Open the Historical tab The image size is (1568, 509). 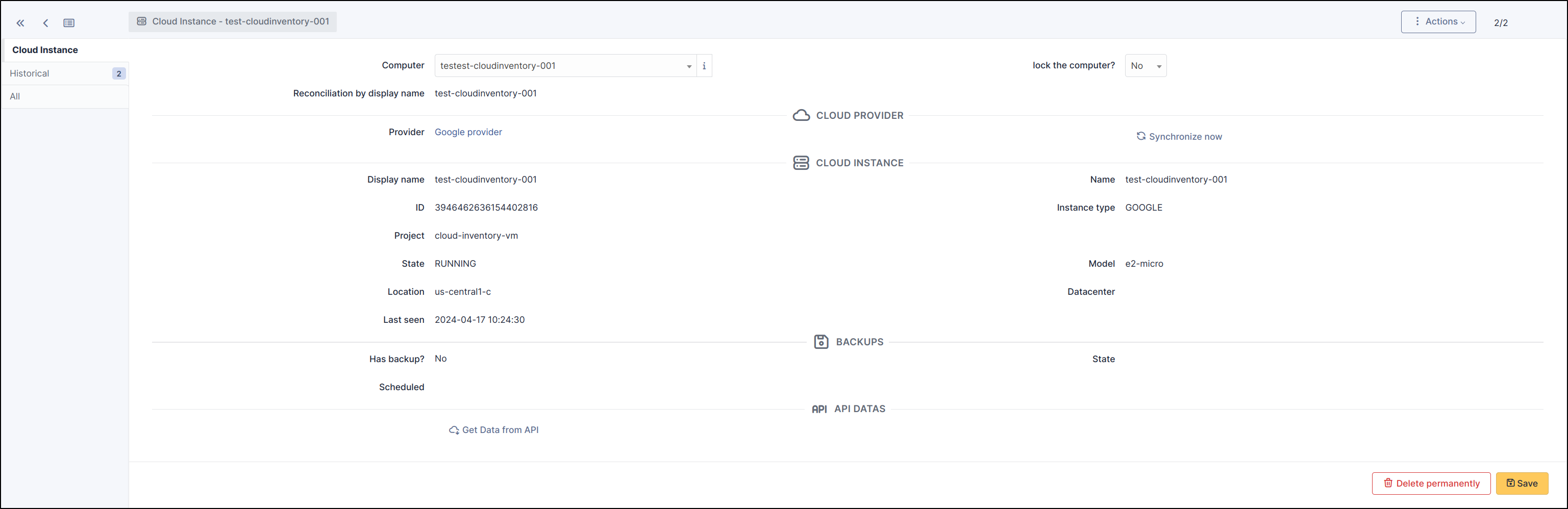point(29,73)
